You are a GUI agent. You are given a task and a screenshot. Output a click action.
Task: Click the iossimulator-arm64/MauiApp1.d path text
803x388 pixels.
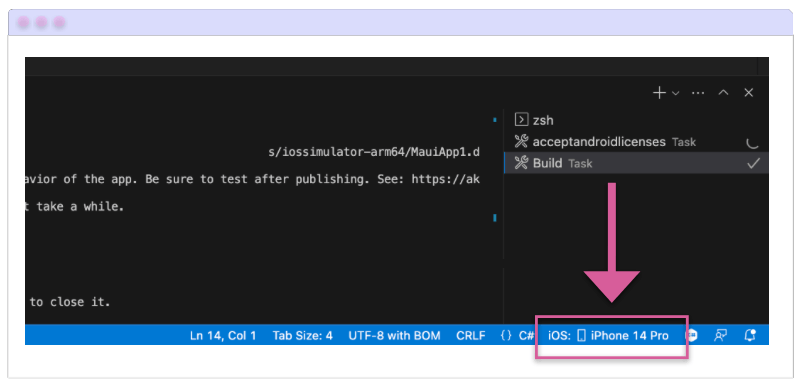pos(374,152)
